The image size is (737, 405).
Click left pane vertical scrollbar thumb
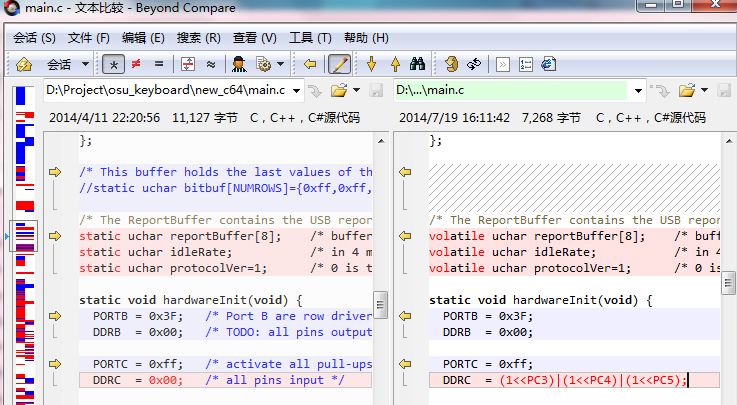(380, 305)
